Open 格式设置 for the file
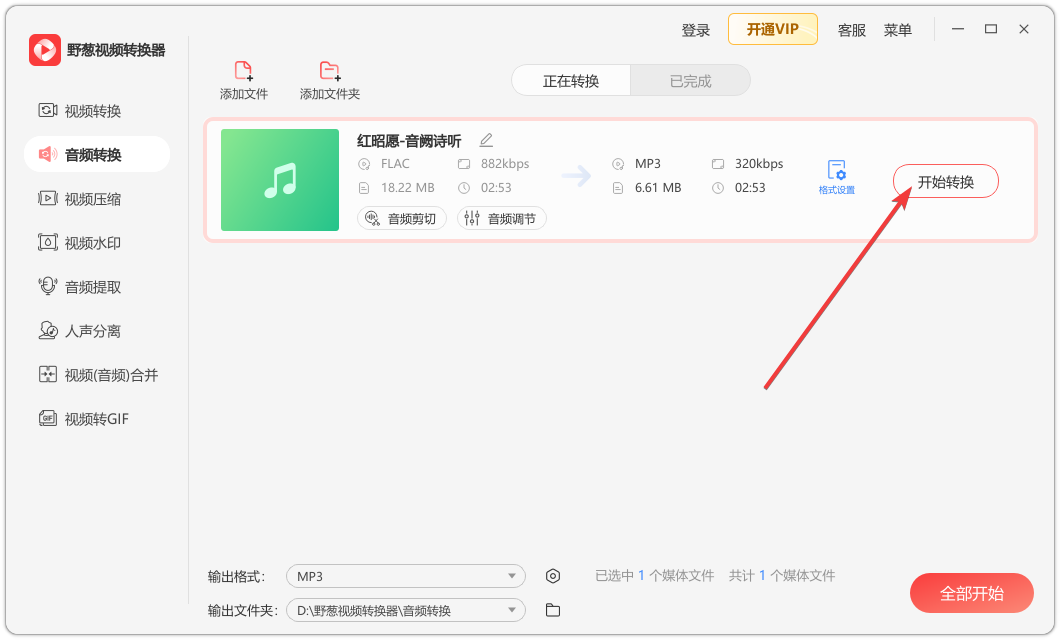This screenshot has height=640, width=1060. pyautogui.click(x=837, y=174)
